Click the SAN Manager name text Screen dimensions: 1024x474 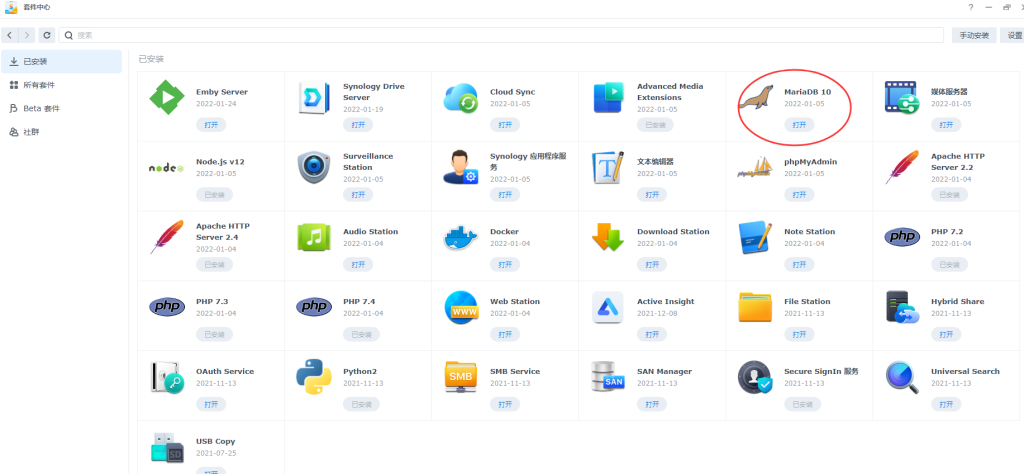tap(664, 371)
